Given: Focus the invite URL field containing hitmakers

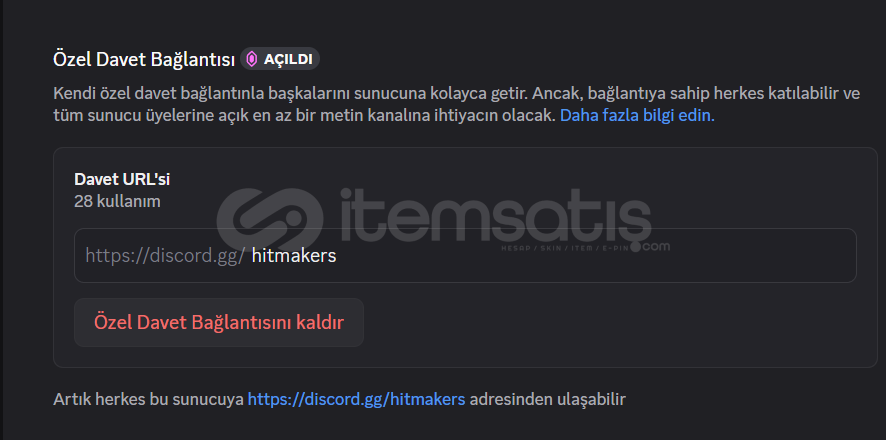Looking at the screenshot, I should tap(465, 255).
